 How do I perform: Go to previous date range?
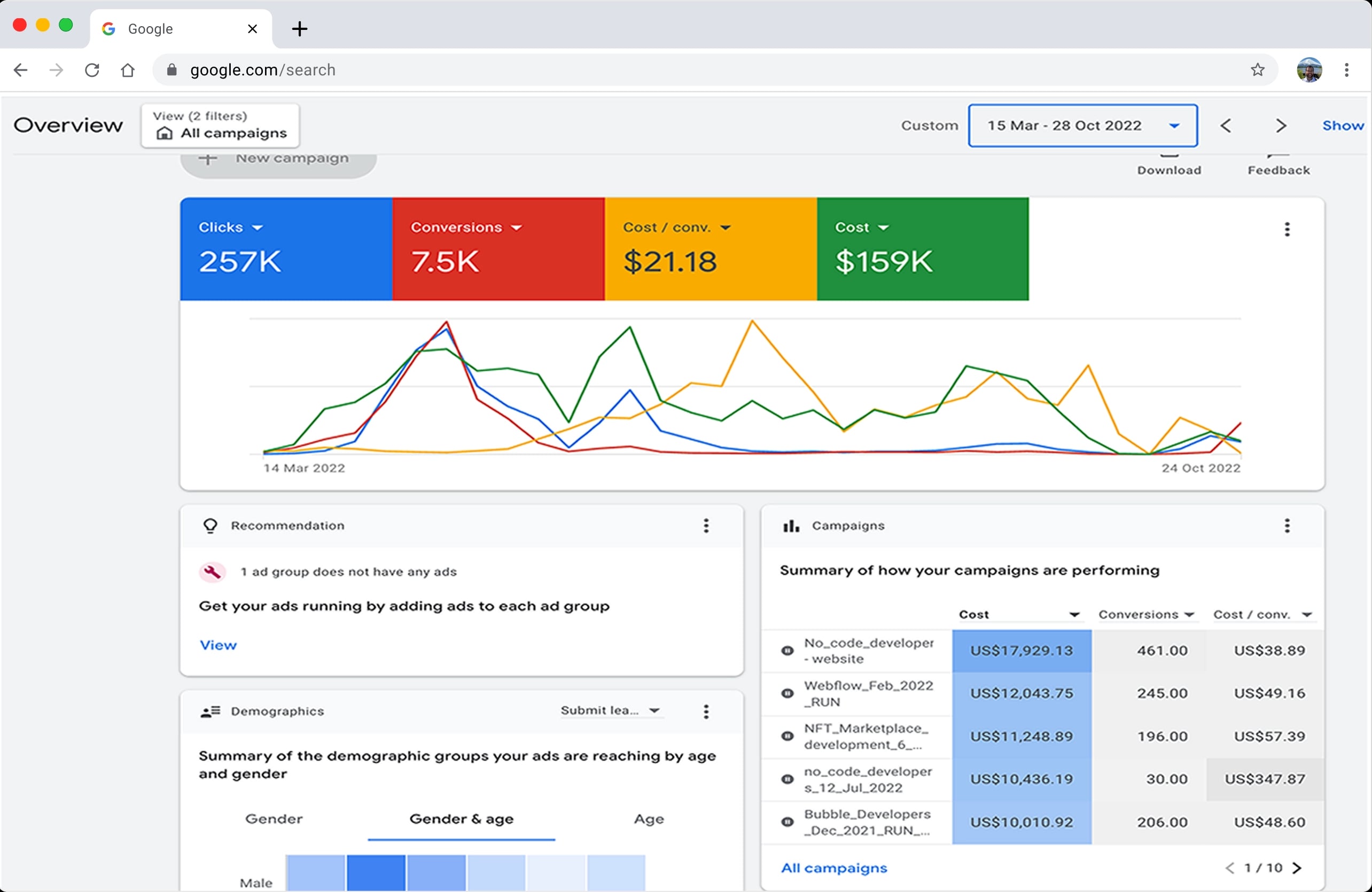pos(1226,126)
